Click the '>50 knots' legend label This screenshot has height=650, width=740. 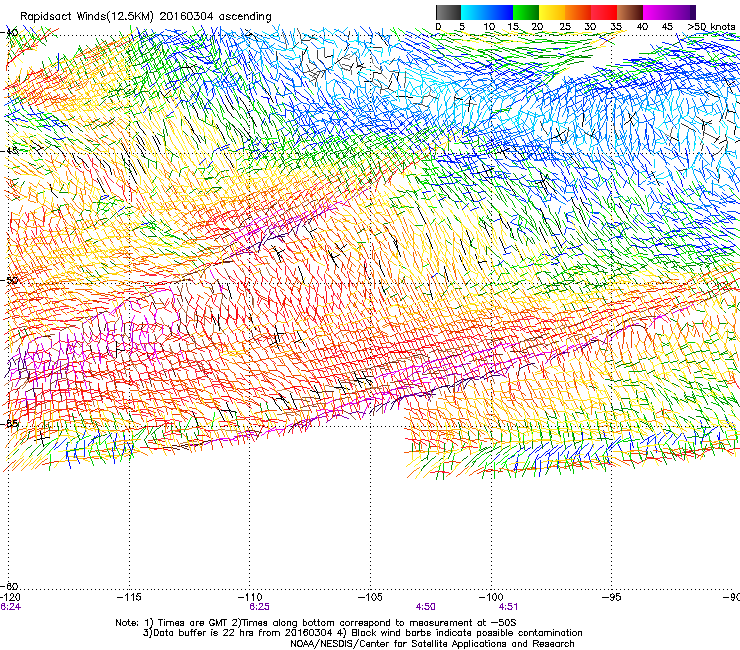coord(711,26)
